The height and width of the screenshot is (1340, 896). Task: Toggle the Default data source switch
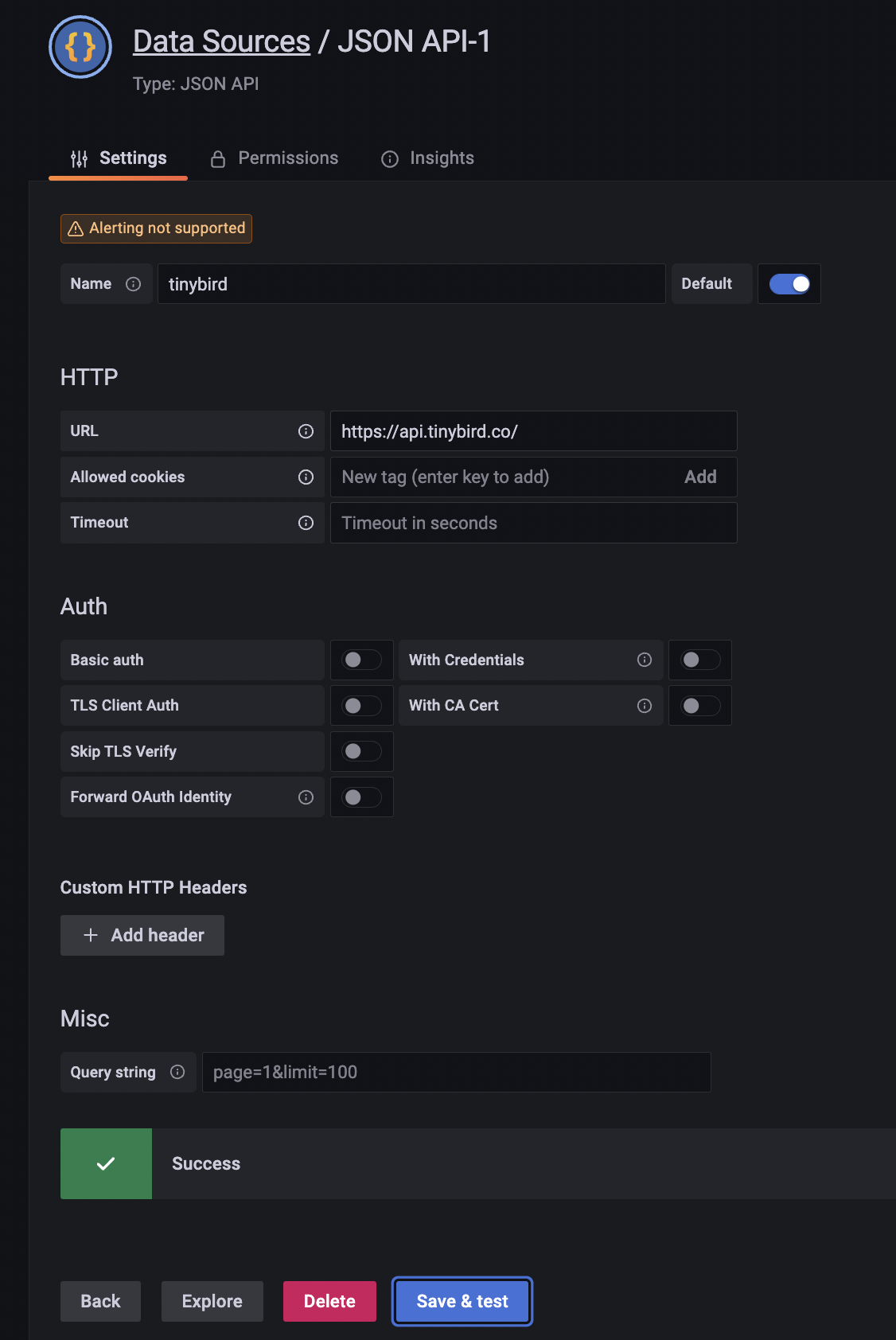tap(789, 284)
